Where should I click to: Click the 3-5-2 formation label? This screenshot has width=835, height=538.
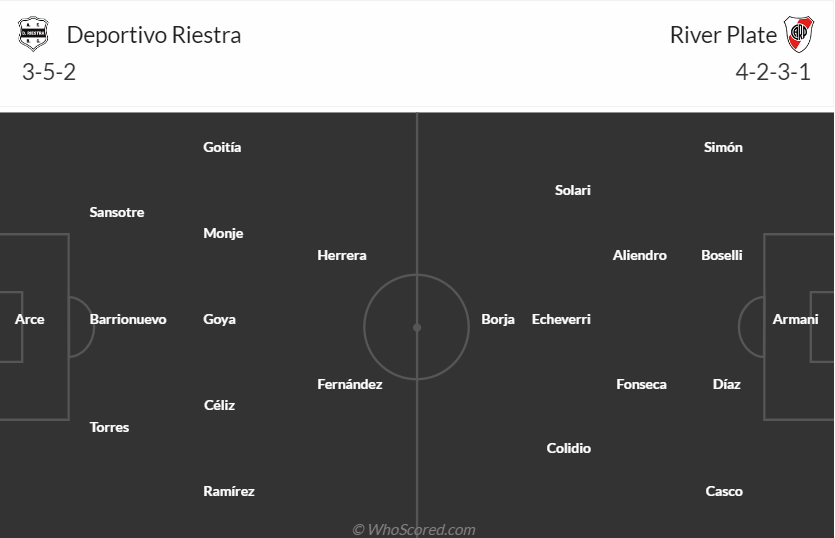[x=50, y=73]
